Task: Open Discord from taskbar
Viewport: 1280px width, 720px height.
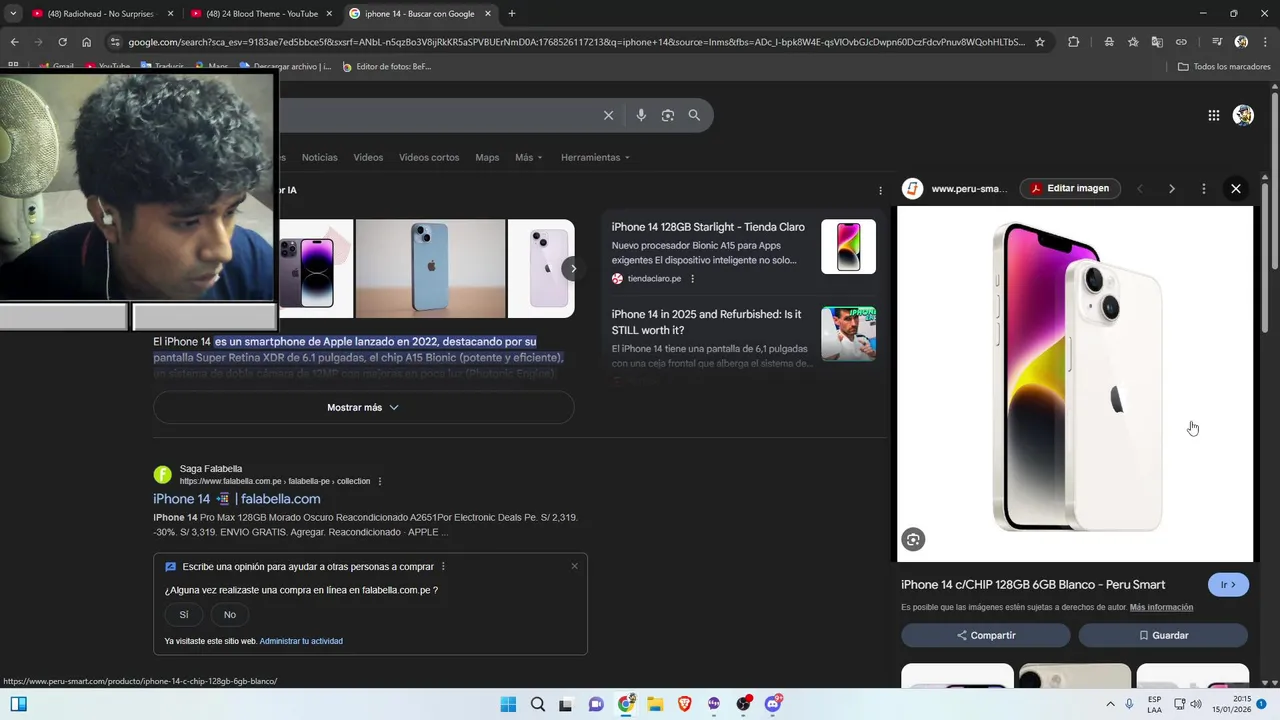Action: [x=772, y=704]
